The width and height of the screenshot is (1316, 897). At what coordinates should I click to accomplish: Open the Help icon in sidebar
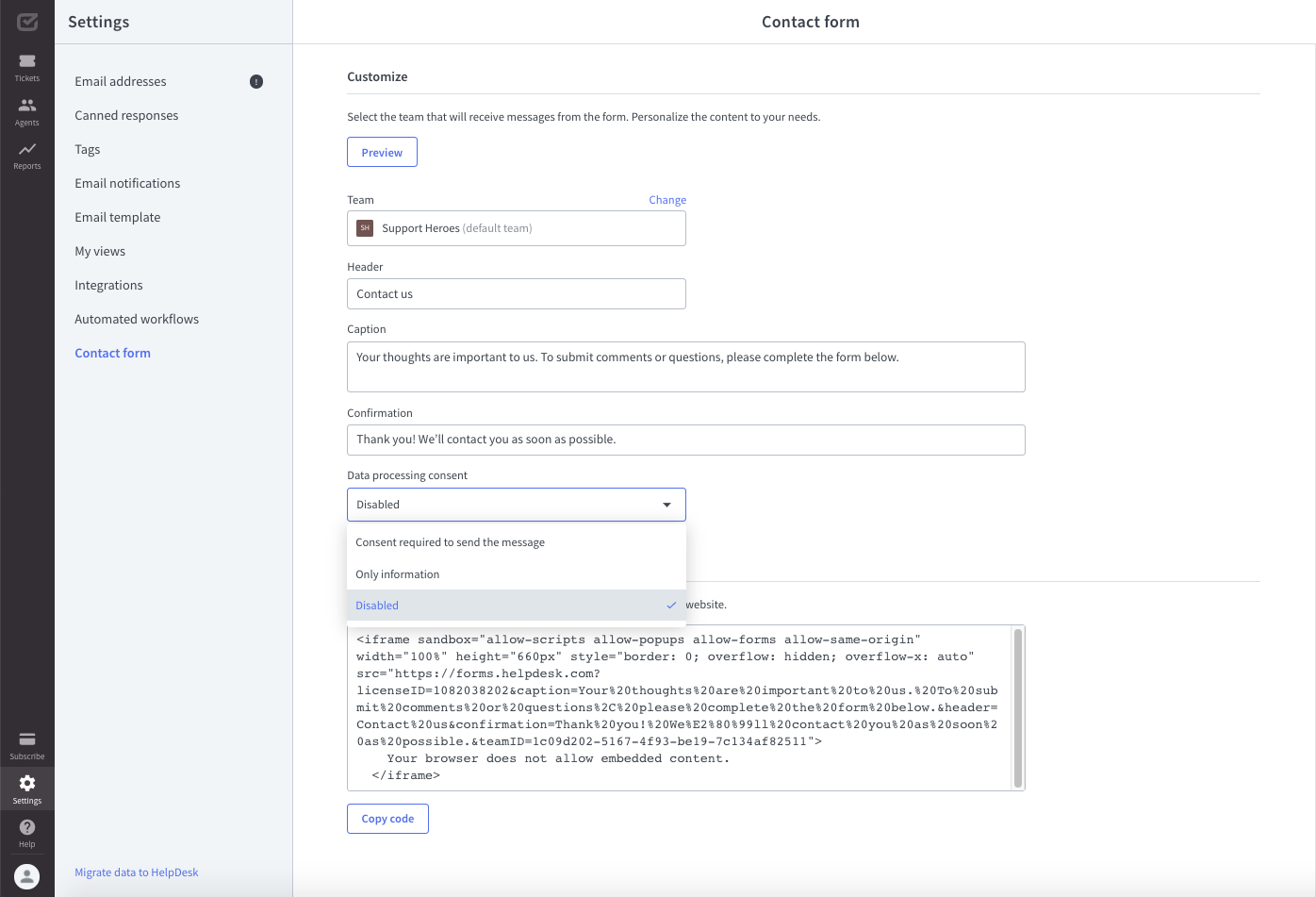pos(26,831)
